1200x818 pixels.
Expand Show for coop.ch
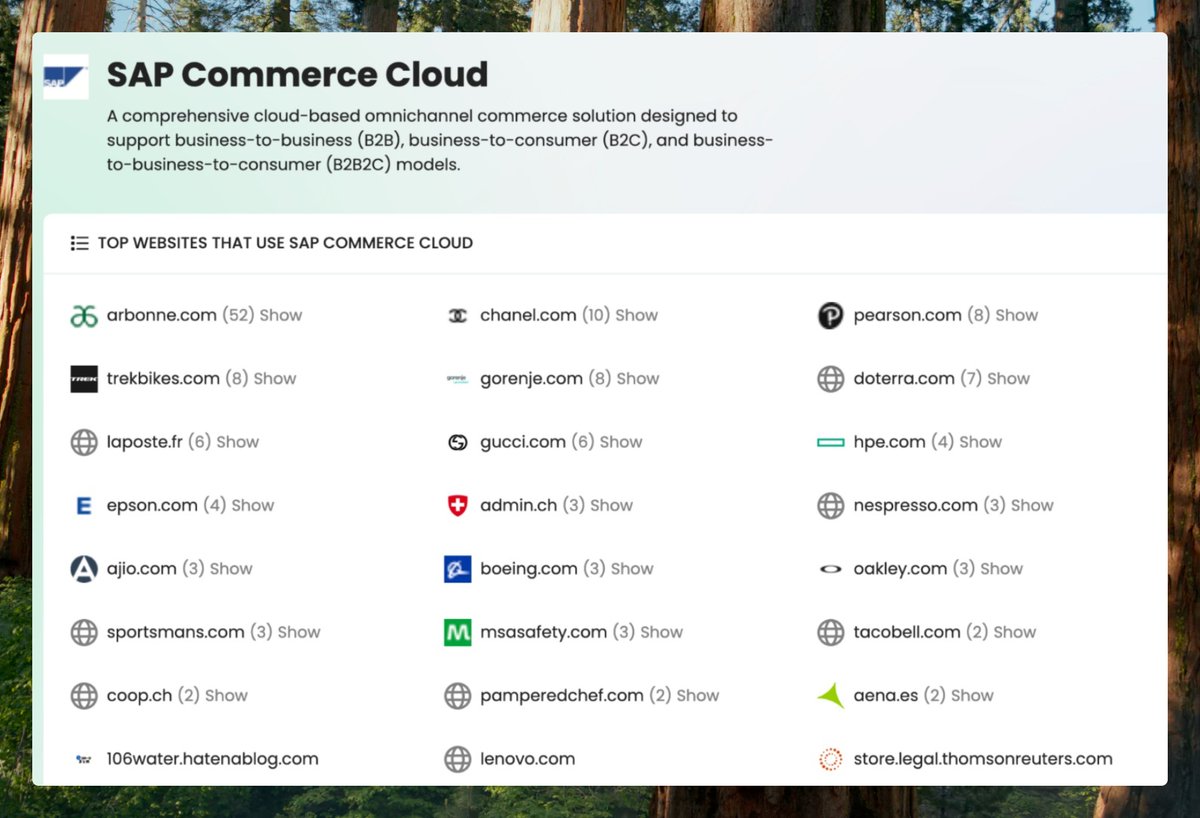click(x=226, y=695)
